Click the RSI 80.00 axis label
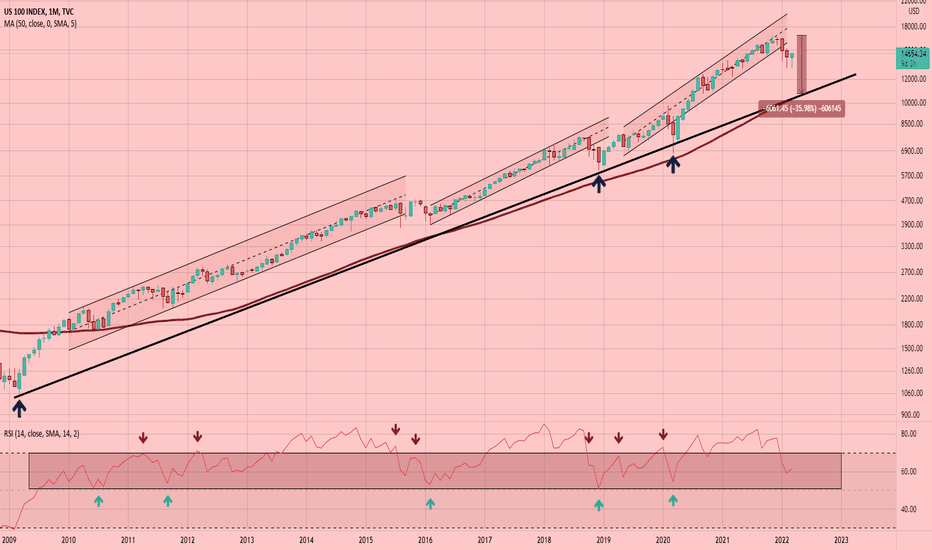Viewport: 932px width, 550px height. 909,433
